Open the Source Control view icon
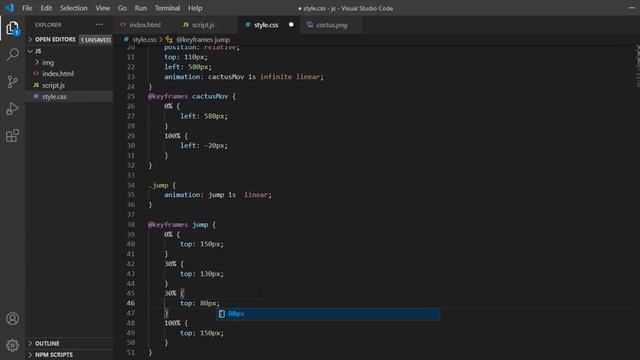Screen dimensions: 640x360 point(12,81)
